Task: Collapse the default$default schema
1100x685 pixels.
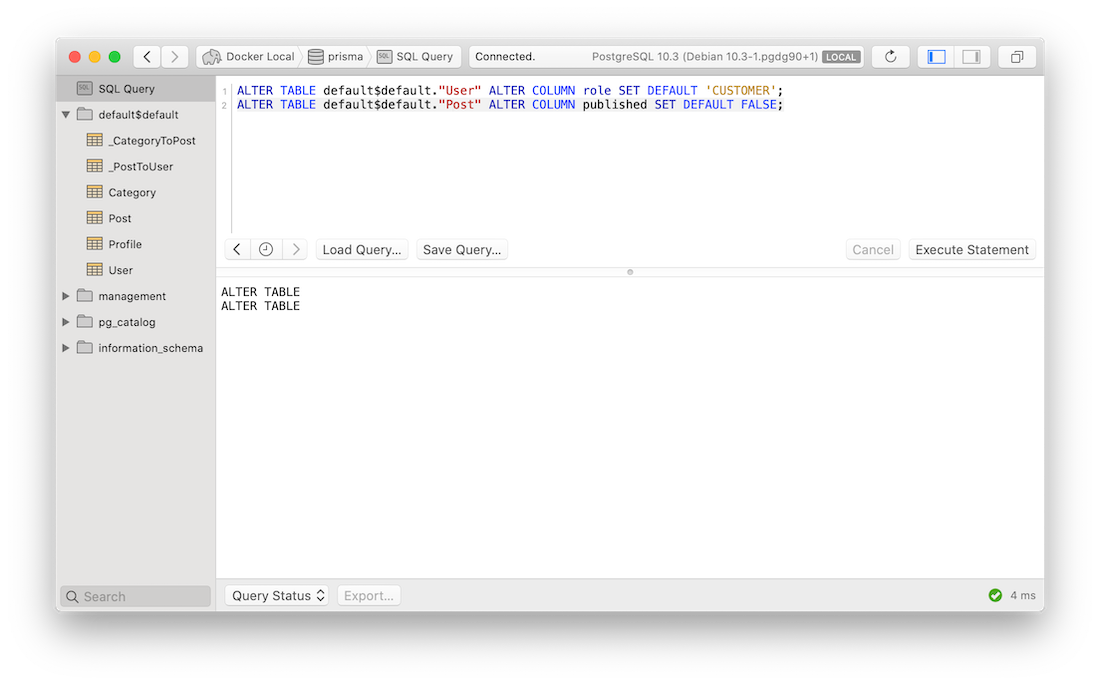Action: click(x=66, y=114)
